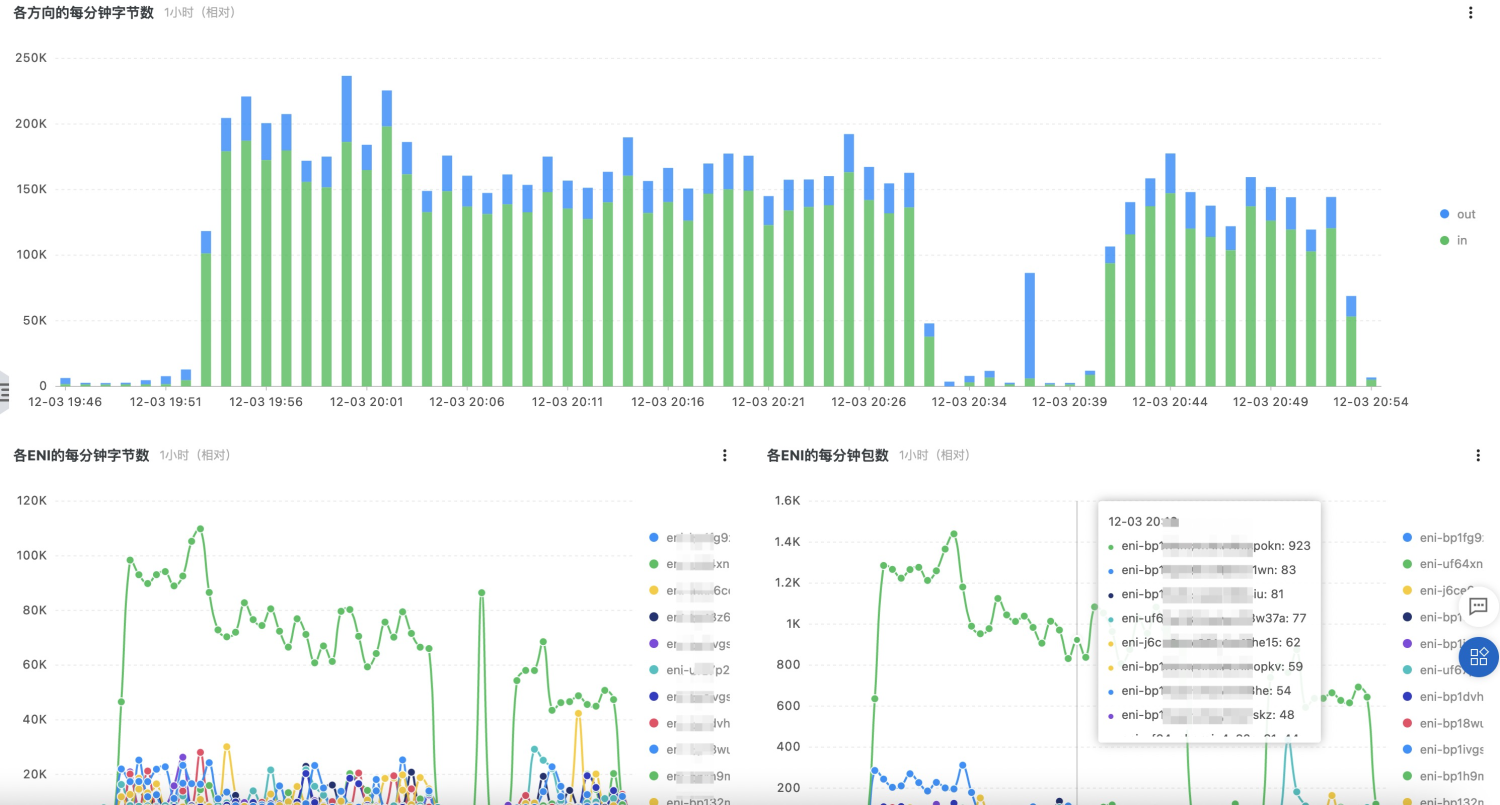Toggle the teal eni-u…p2 legend entry in bytes chart
Viewport: 1500px width, 805px height.
pos(689,669)
